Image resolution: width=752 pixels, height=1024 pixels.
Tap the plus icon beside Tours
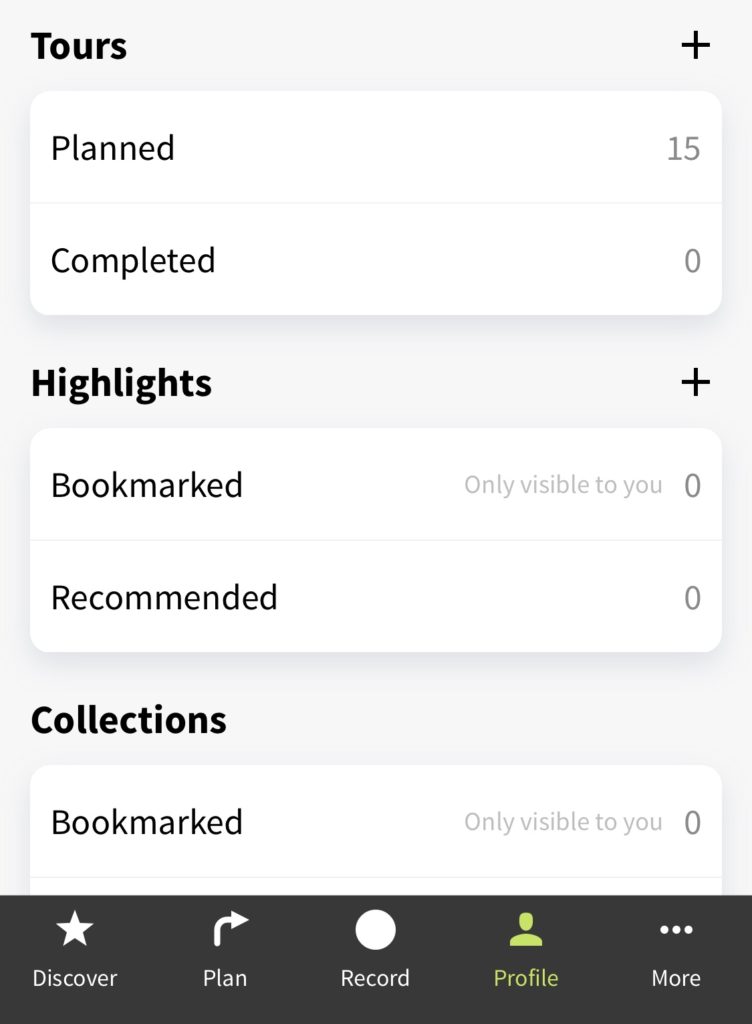[695, 45]
